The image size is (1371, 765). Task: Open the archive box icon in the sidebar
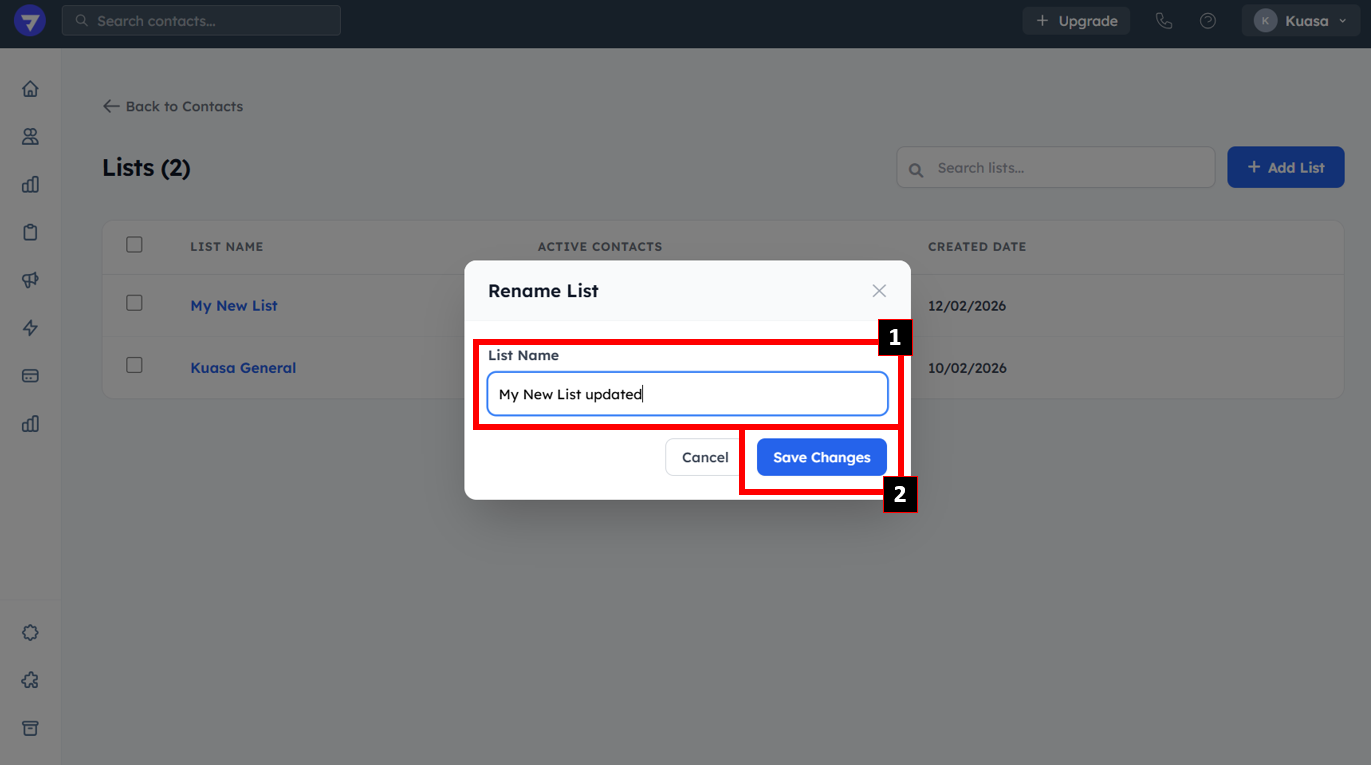tap(30, 728)
